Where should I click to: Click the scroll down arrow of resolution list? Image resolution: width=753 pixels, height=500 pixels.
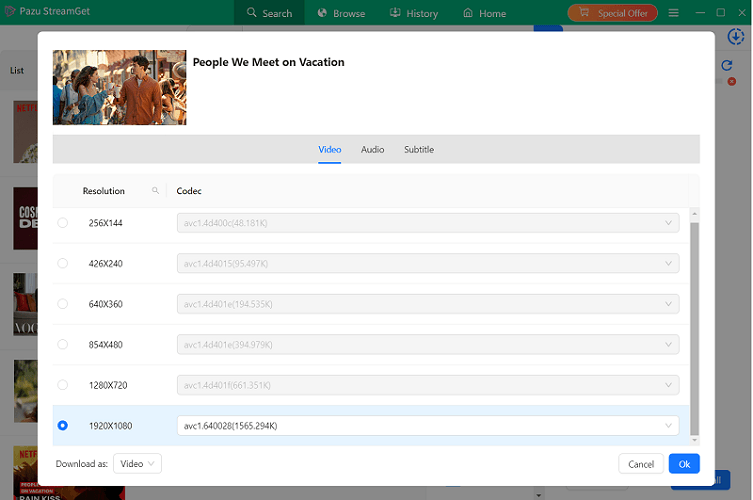click(x=694, y=440)
